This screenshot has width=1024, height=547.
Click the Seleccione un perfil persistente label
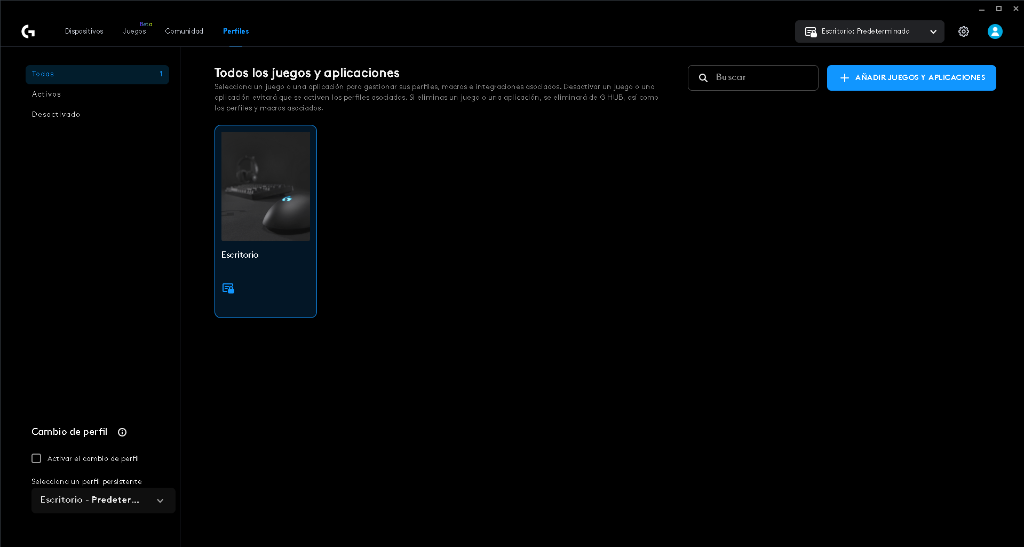(86, 482)
